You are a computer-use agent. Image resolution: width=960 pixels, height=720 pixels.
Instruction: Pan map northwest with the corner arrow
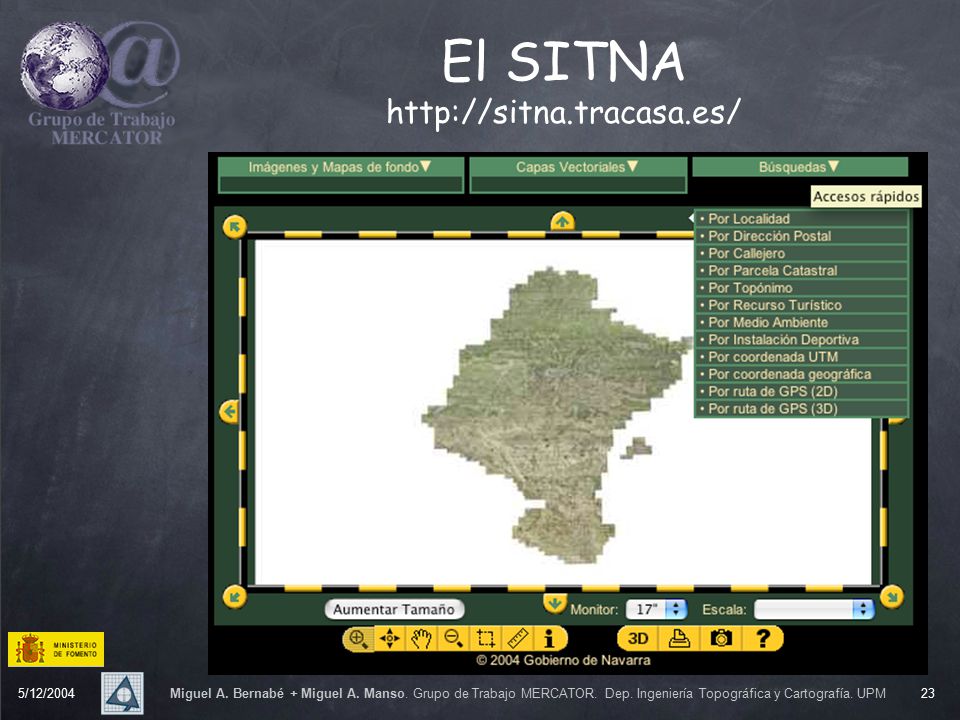[x=234, y=227]
